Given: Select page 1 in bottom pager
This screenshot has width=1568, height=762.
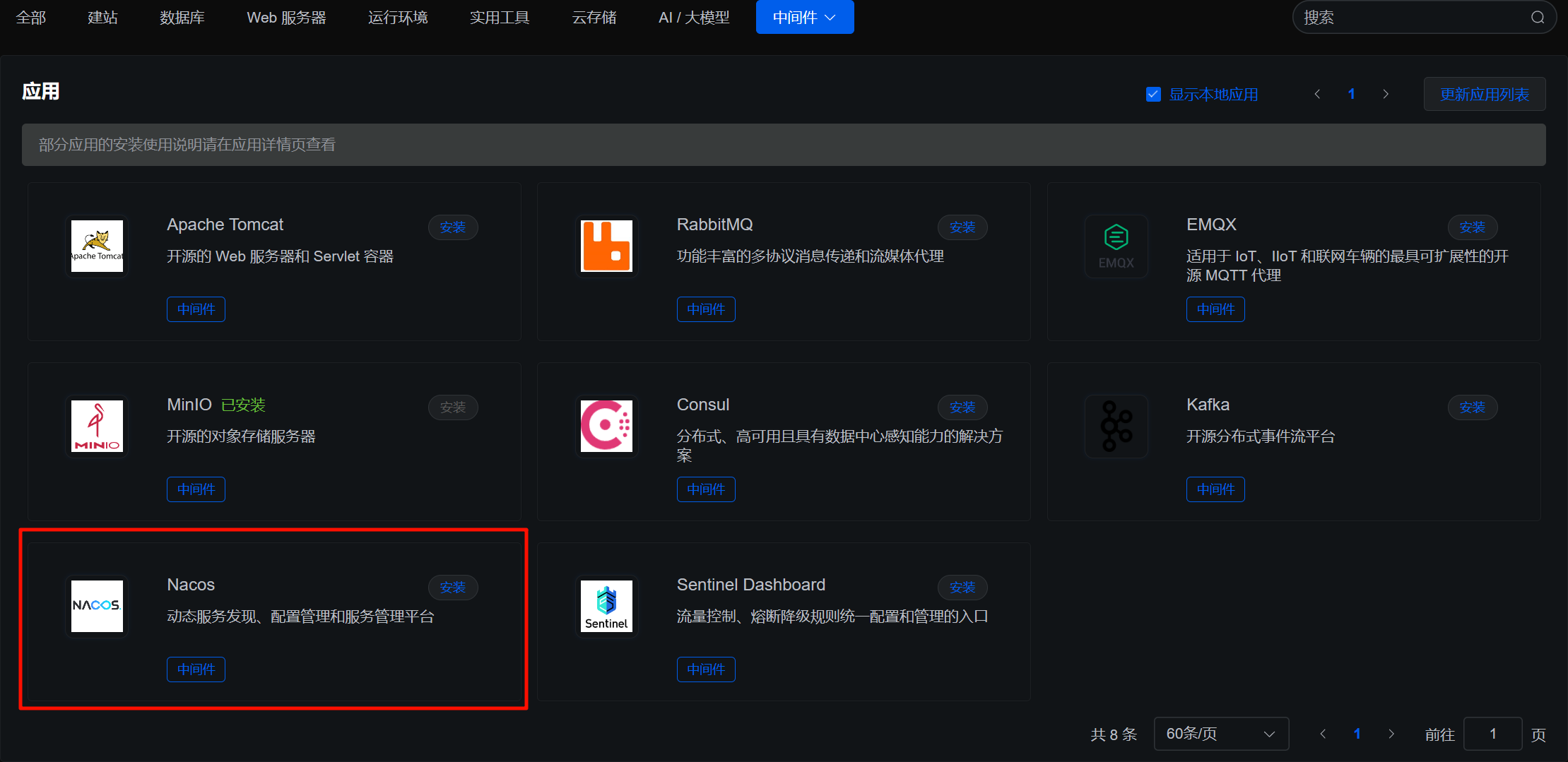Looking at the screenshot, I should [x=1357, y=734].
